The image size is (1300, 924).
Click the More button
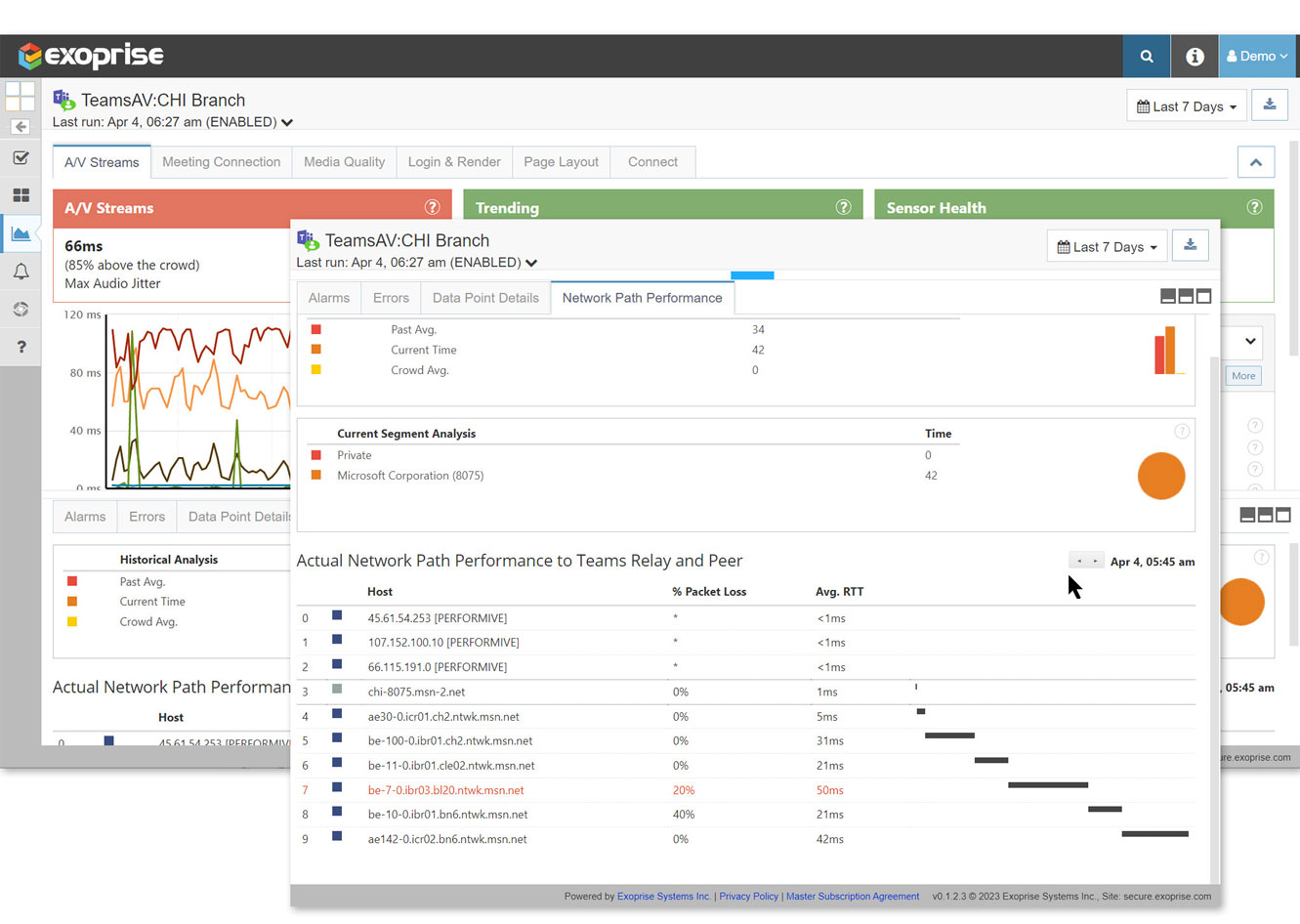tap(1243, 376)
